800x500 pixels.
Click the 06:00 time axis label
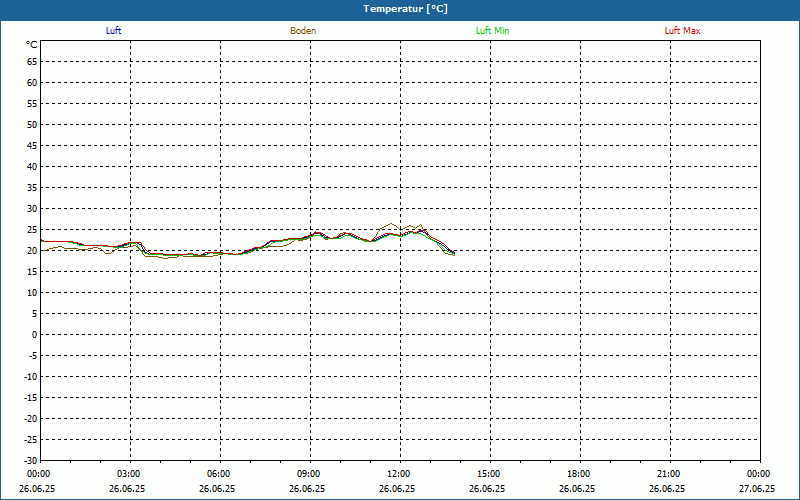click(x=218, y=474)
